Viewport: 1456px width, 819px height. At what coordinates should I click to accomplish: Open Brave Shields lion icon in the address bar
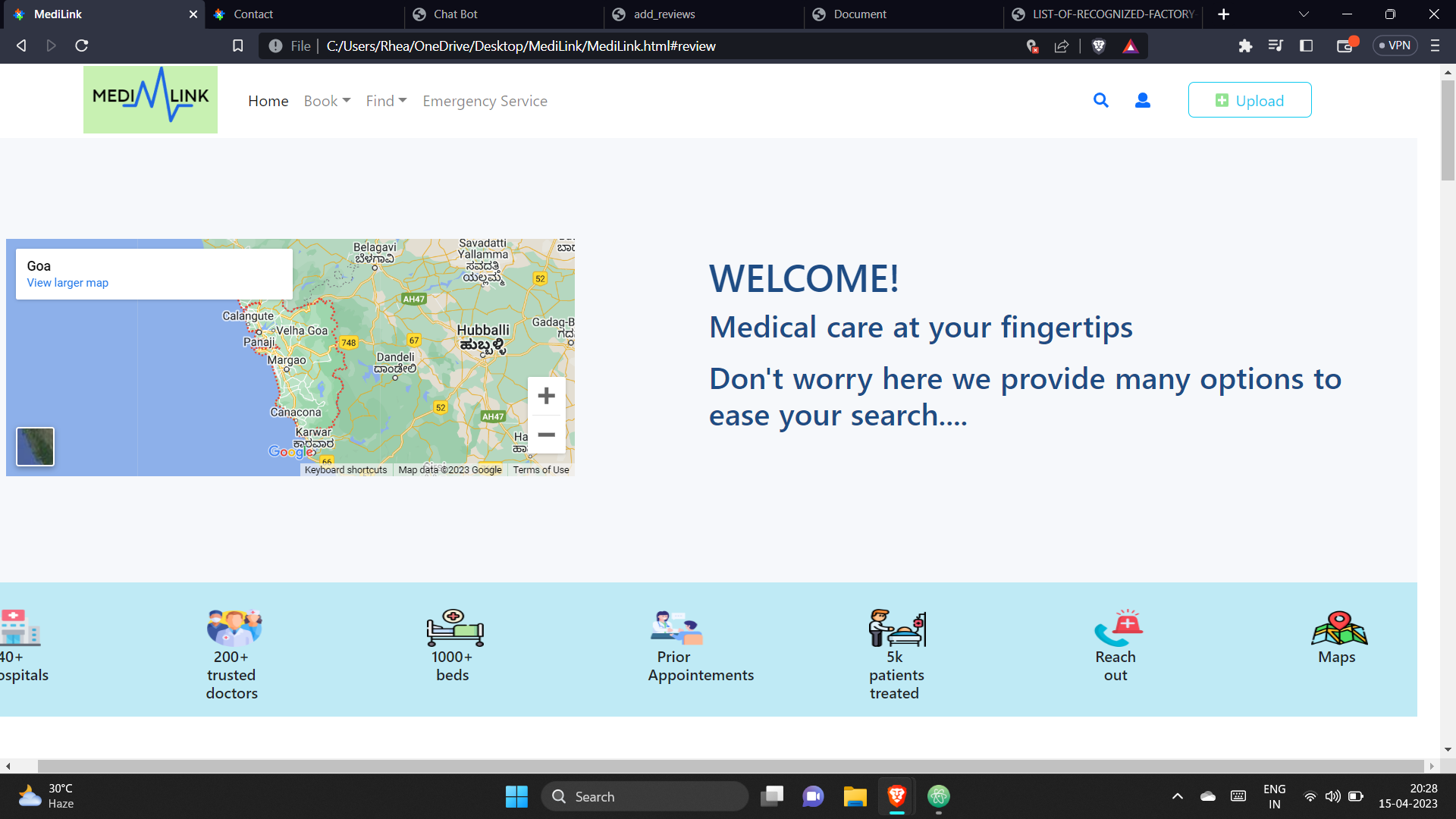pos(1098,46)
